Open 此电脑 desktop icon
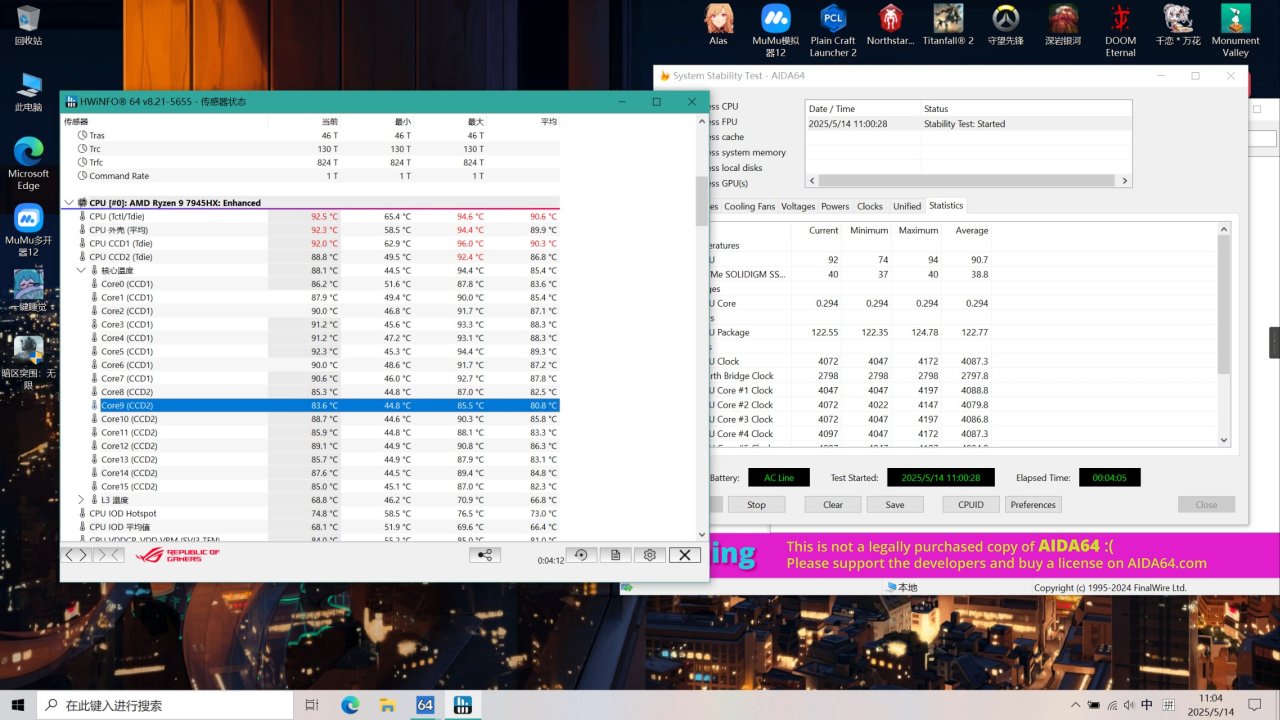The width and height of the screenshot is (1280, 720). pyautogui.click(x=28, y=92)
